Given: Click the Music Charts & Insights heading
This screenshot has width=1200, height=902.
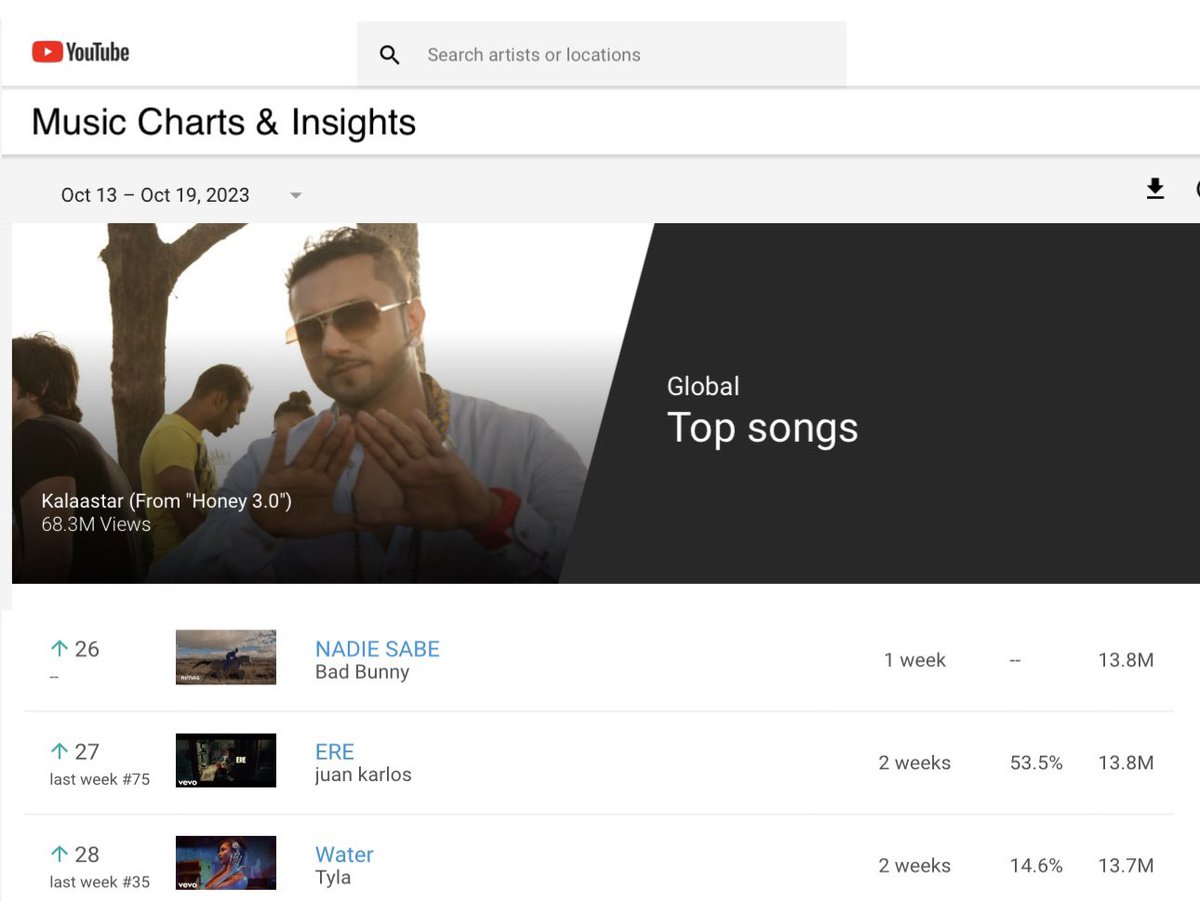Looking at the screenshot, I should tap(224, 122).
